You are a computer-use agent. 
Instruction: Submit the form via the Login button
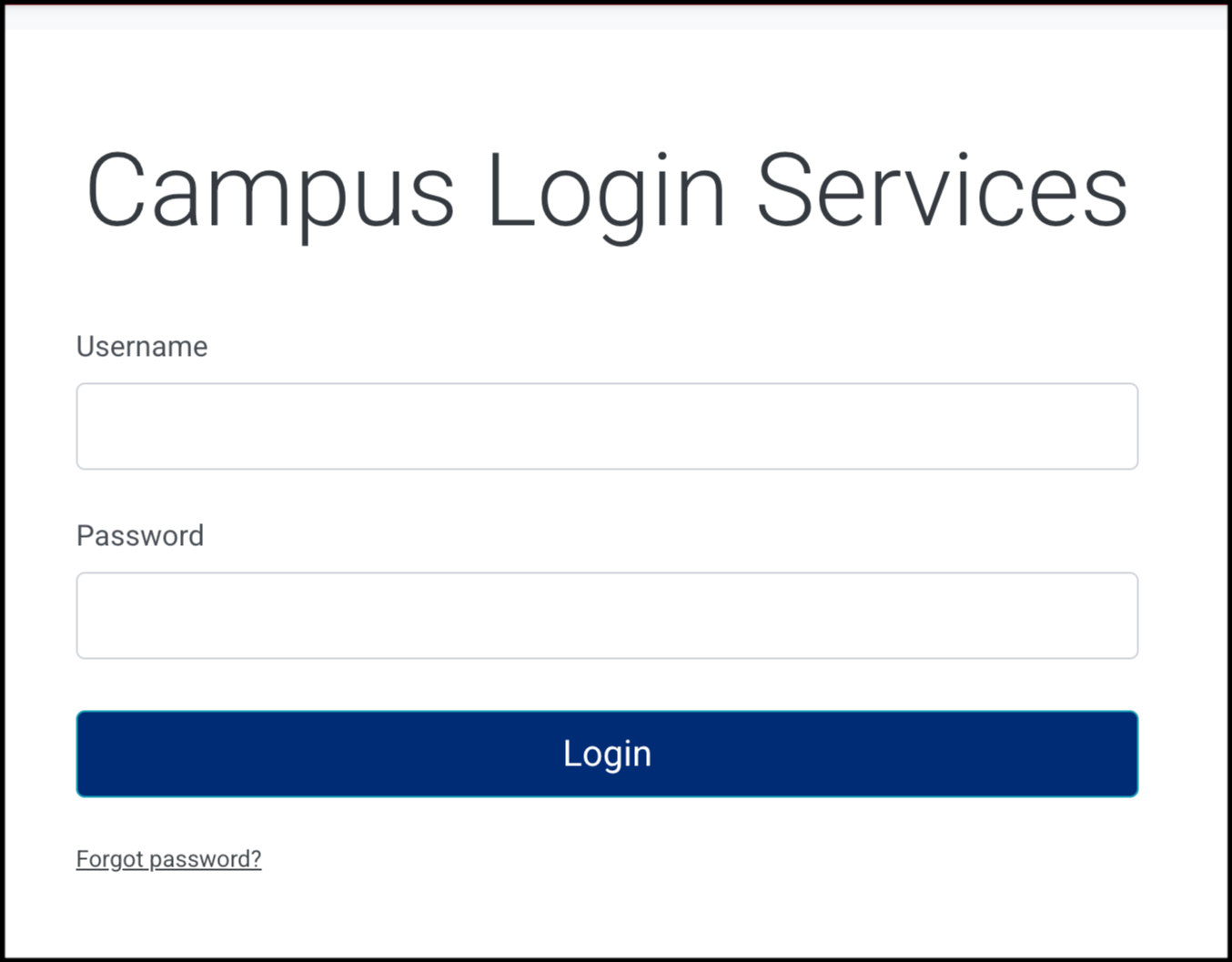click(x=607, y=754)
